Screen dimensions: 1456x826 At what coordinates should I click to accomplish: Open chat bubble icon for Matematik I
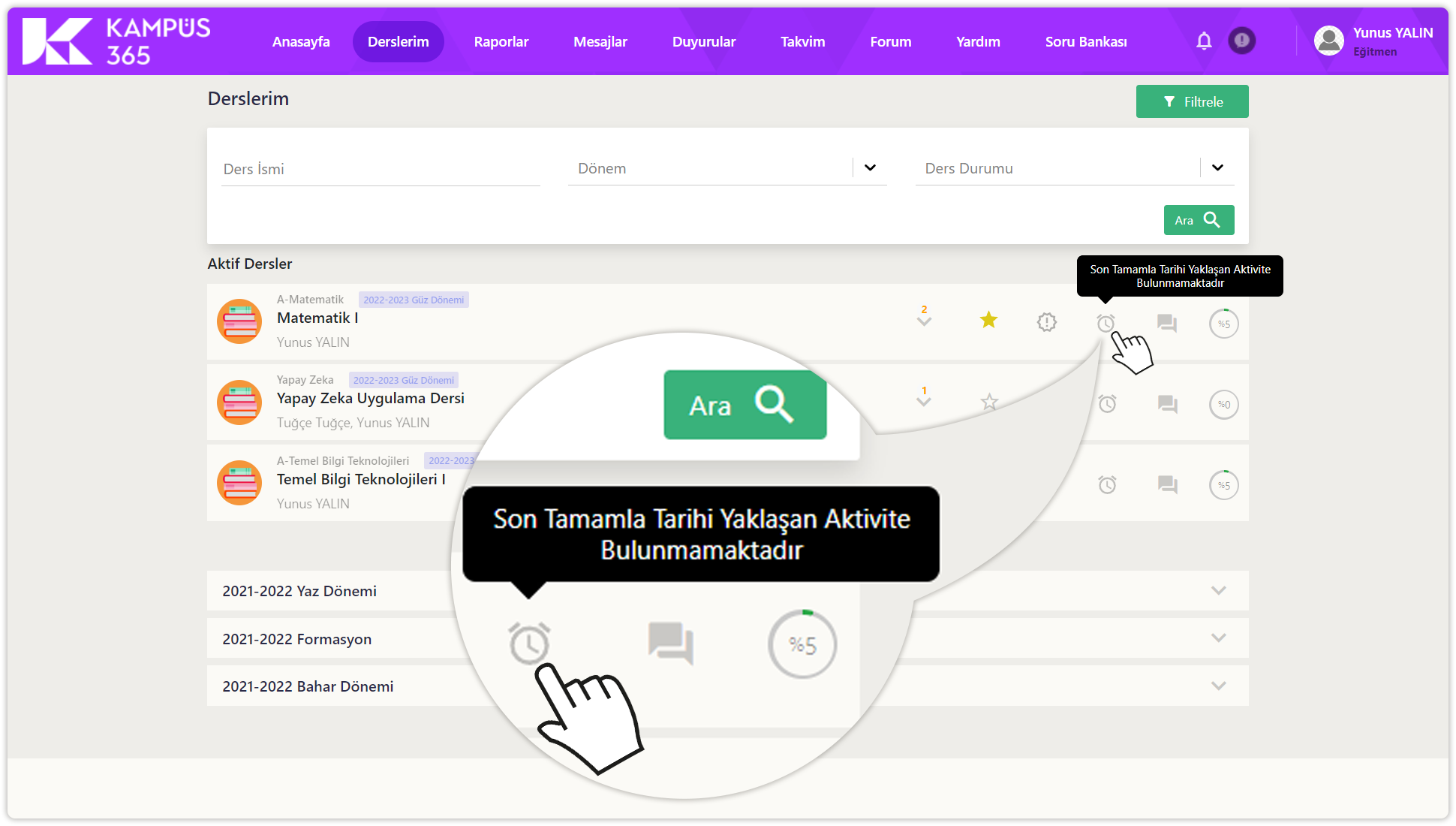click(1166, 323)
